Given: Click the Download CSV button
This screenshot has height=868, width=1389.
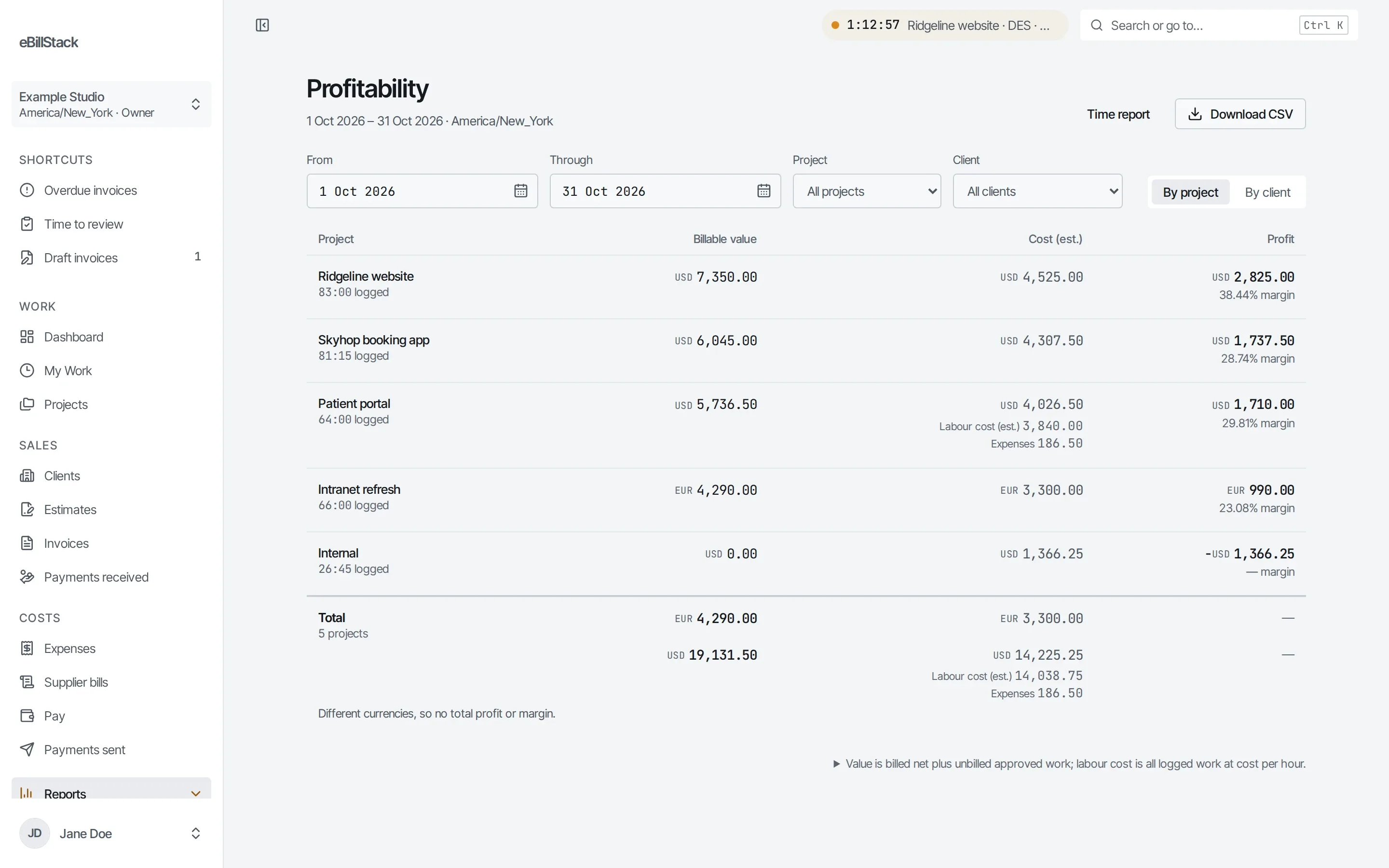Looking at the screenshot, I should pyautogui.click(x=1240, y=114).
